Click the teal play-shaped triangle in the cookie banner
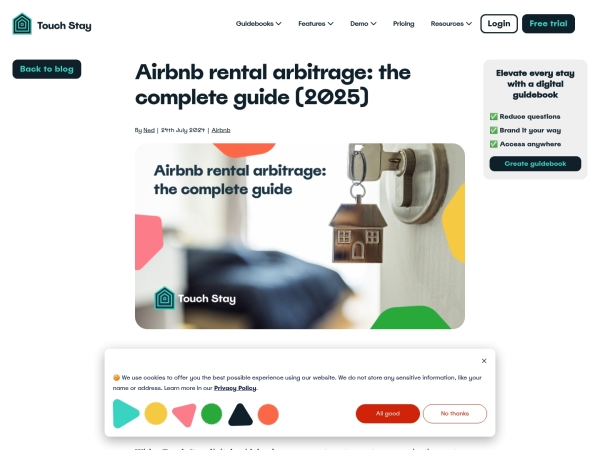 click(x=126, y=414)
